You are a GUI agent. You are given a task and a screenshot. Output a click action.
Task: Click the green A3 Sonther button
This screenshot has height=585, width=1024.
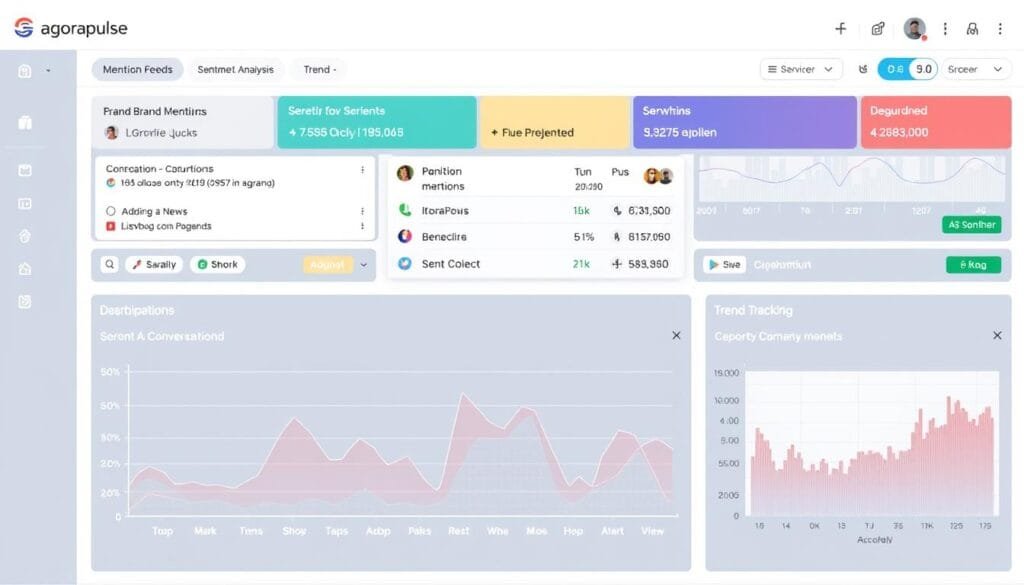pyautogui.click(x=971, y=225)
